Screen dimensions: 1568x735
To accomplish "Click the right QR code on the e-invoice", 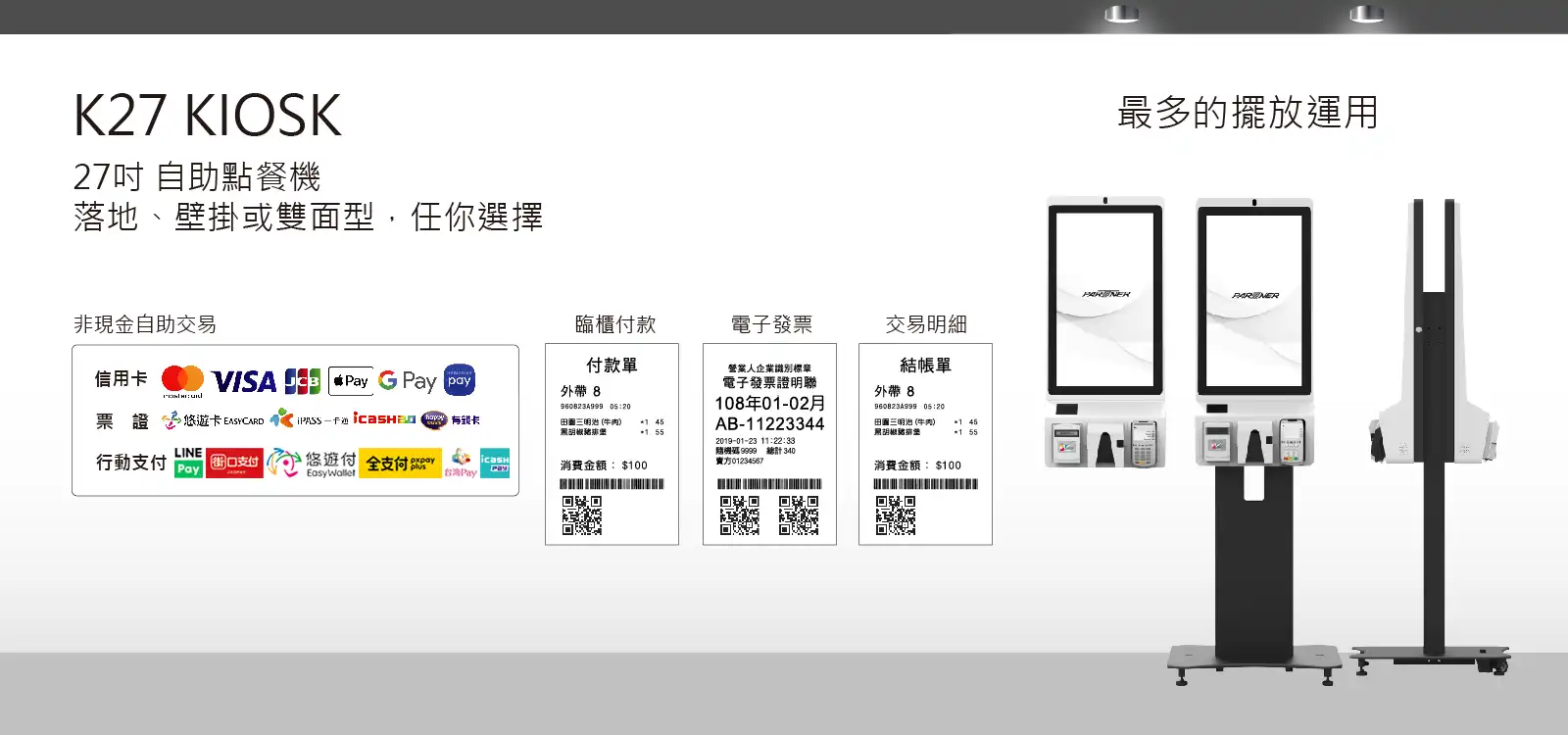I will pos(799,515).
